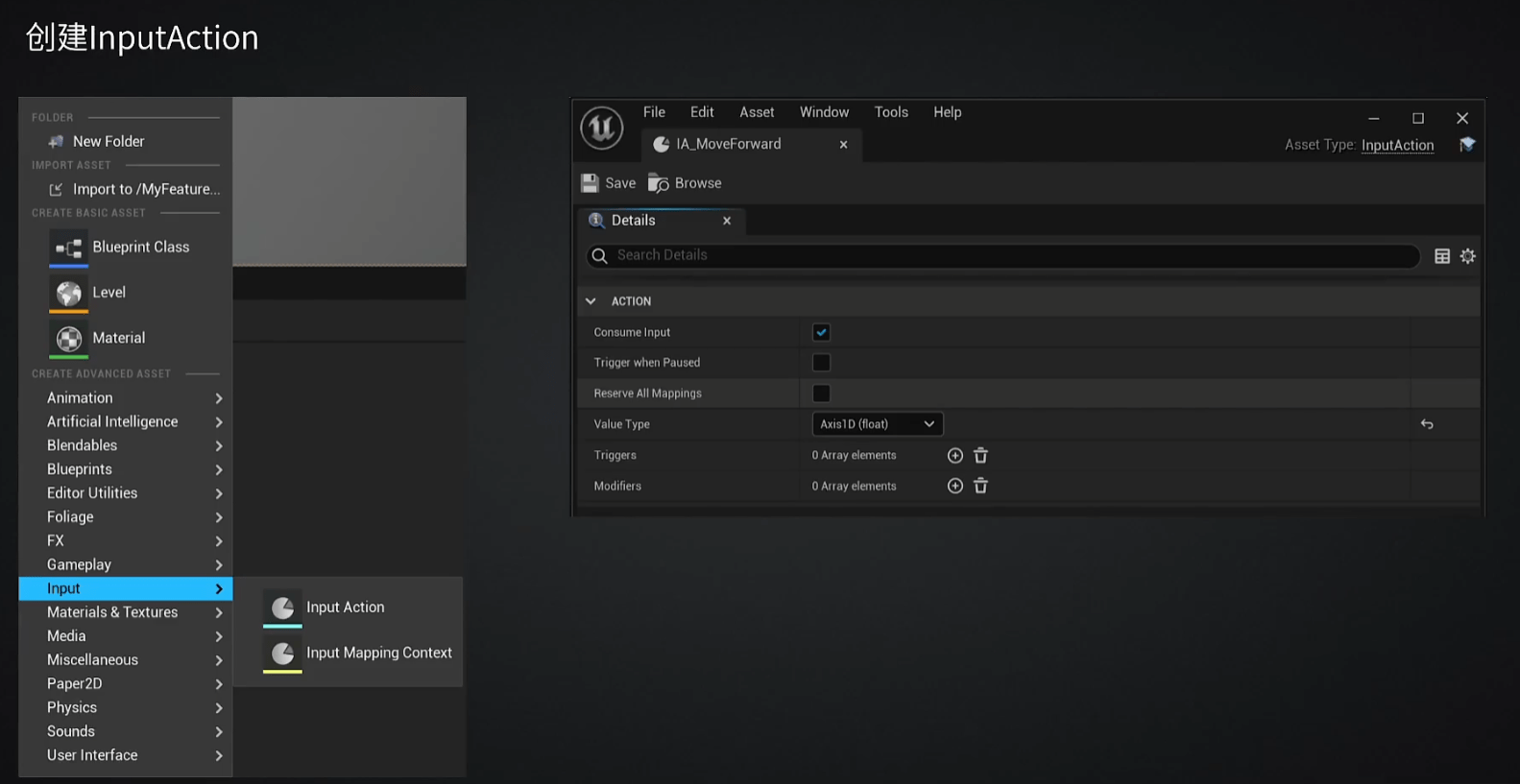Screen dimensions: 1520x784
Task: Open the Value Type dropdown
Action: click(x=877, y=424)
